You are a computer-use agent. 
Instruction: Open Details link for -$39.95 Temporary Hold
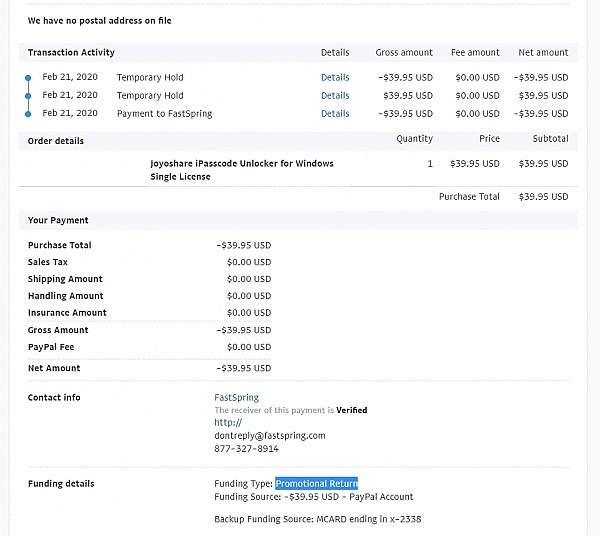(x=335, y=77)
